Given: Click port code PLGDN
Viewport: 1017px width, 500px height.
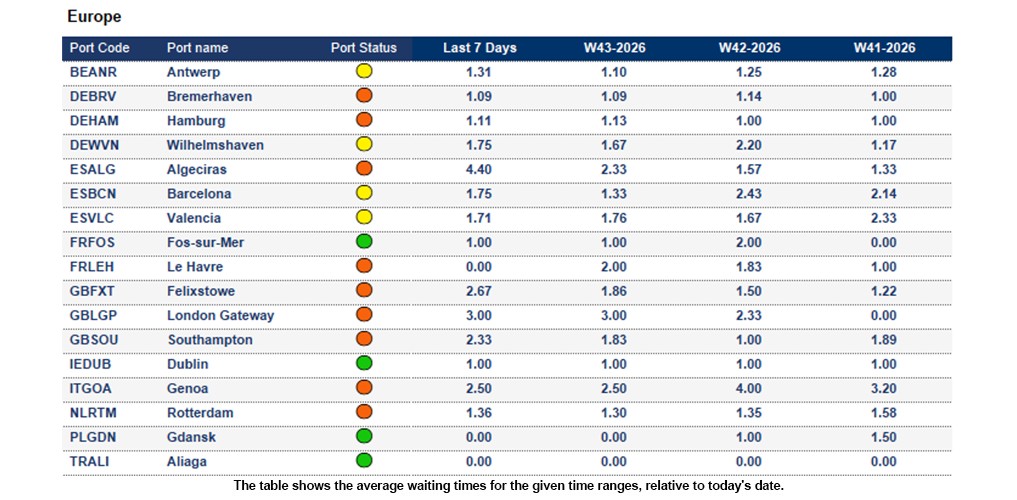Looking at the screenshot, I should [x=93, y=437].
